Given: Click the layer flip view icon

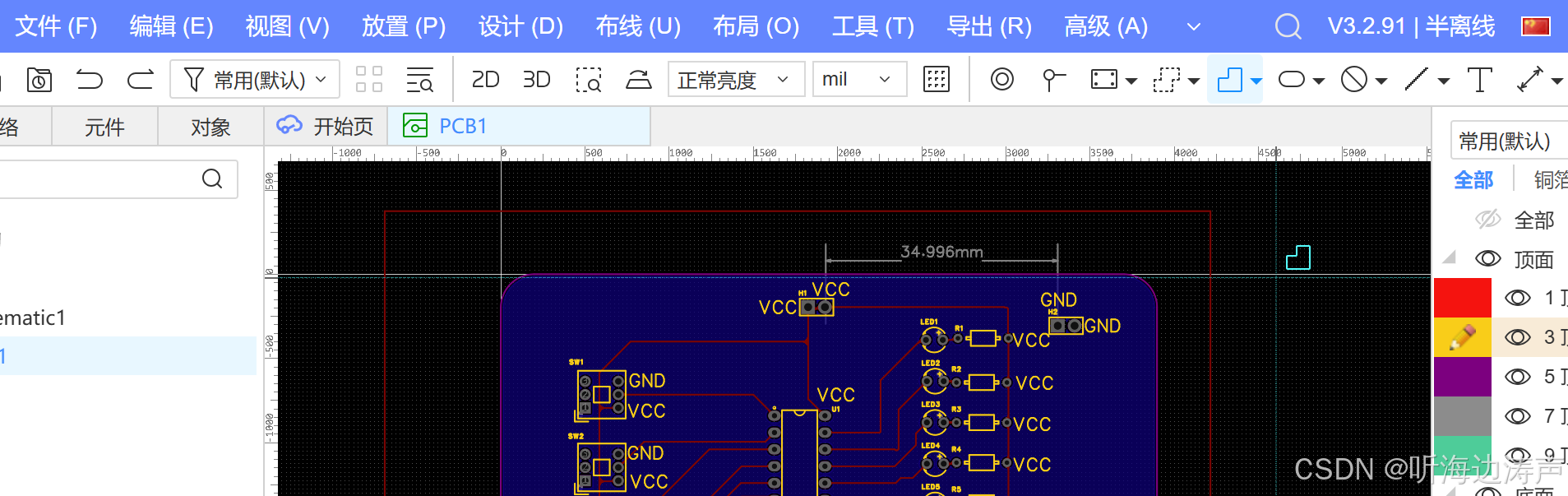Looking at the screenshot, I should tap(639, 80).
